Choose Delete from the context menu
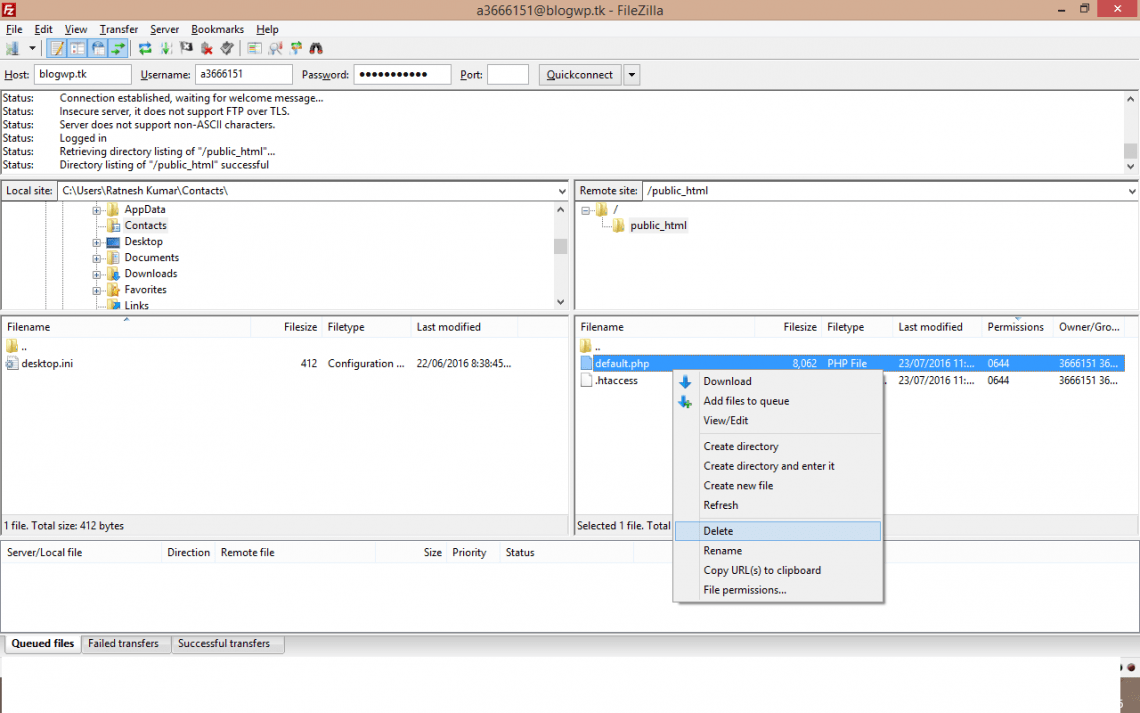Image resolution: width=1140 pixels, height=713 pixels. click(x=718, y=530)
